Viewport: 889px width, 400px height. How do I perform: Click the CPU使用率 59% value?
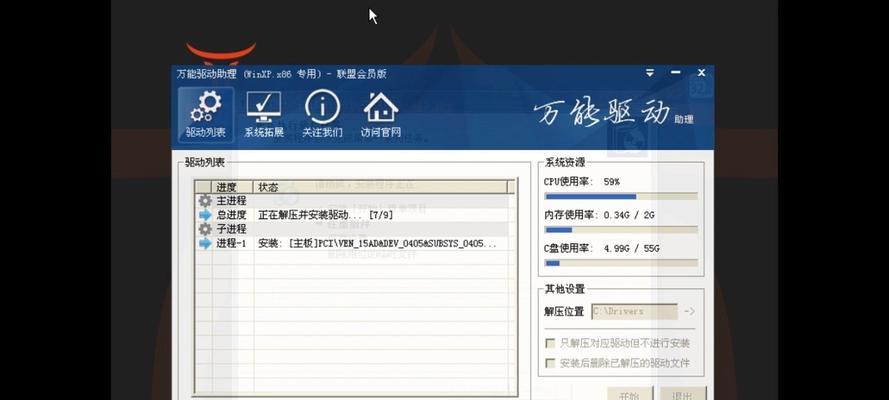[611, 182]
